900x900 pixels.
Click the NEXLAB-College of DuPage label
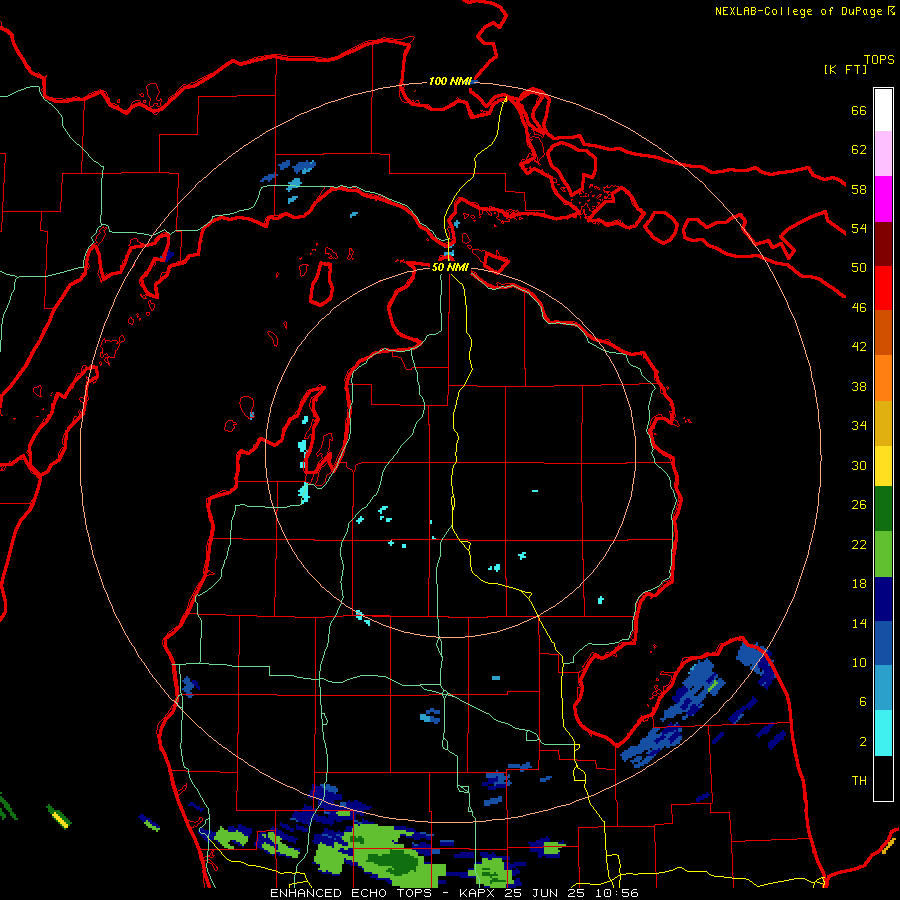pos(799,11)
